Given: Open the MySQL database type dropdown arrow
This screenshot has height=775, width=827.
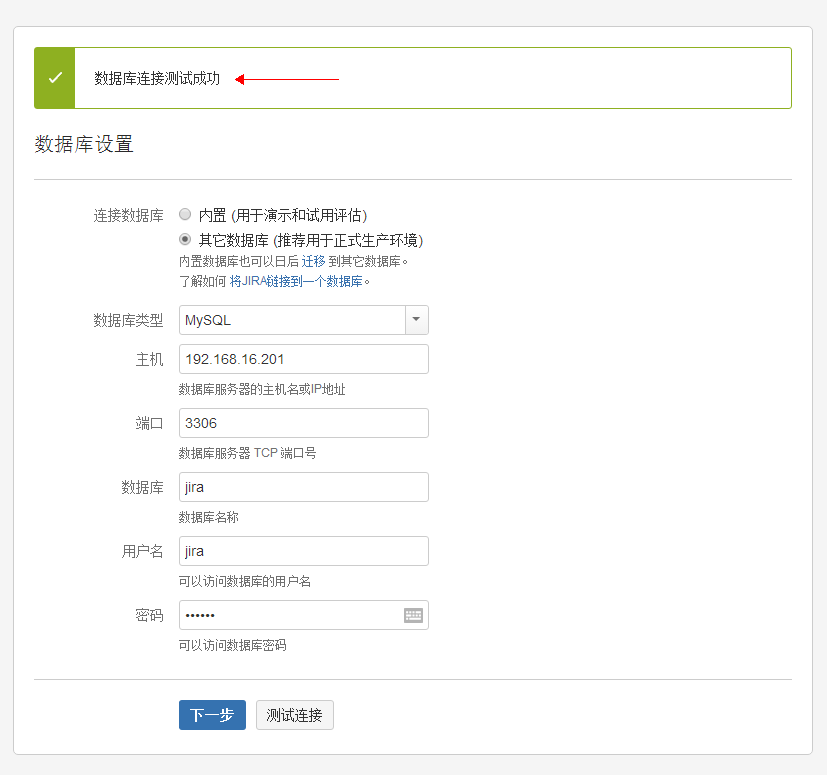Looking at the screenshot, I should (x=417, y=320).
